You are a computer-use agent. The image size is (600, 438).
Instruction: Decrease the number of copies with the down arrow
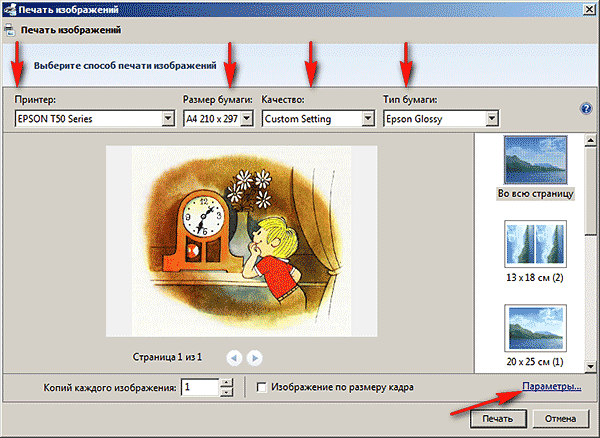coord(226,392)
